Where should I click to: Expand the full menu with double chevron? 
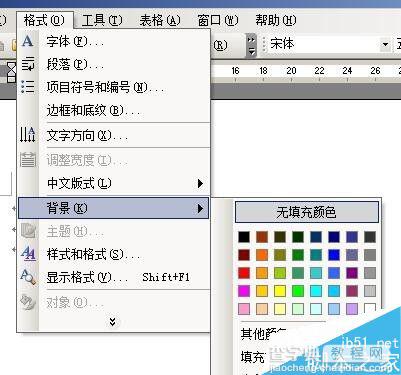tap(113, 321)
